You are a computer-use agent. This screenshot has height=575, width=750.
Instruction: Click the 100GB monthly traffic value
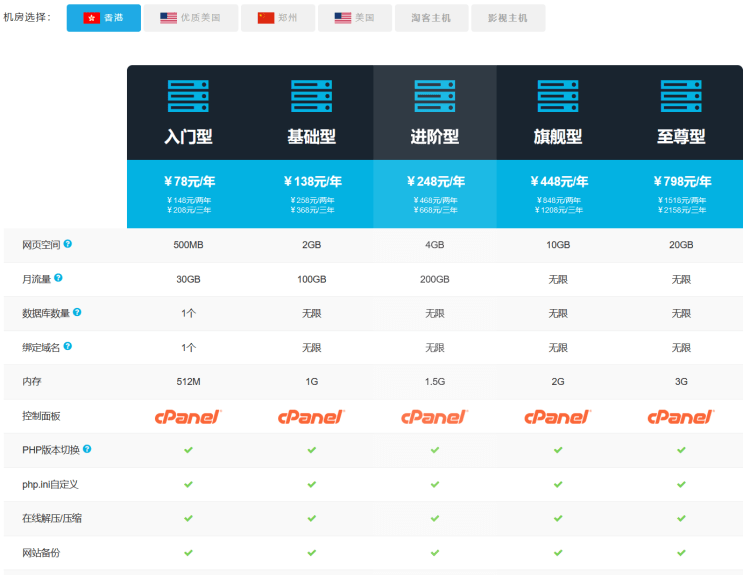(x=311, y=279)
